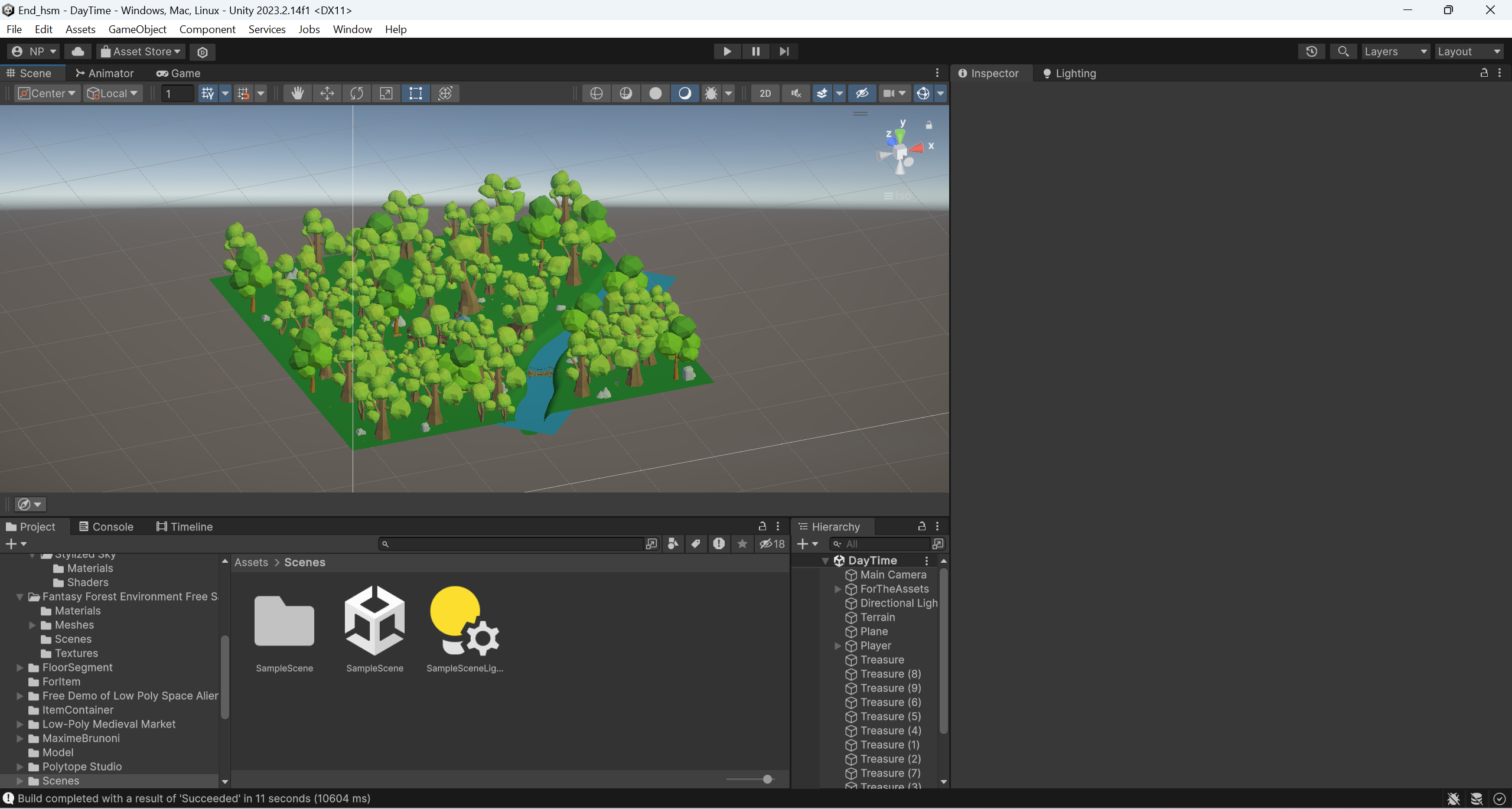Select the Hand view tool
1512x809 pixels.
[x=297, y=93]
